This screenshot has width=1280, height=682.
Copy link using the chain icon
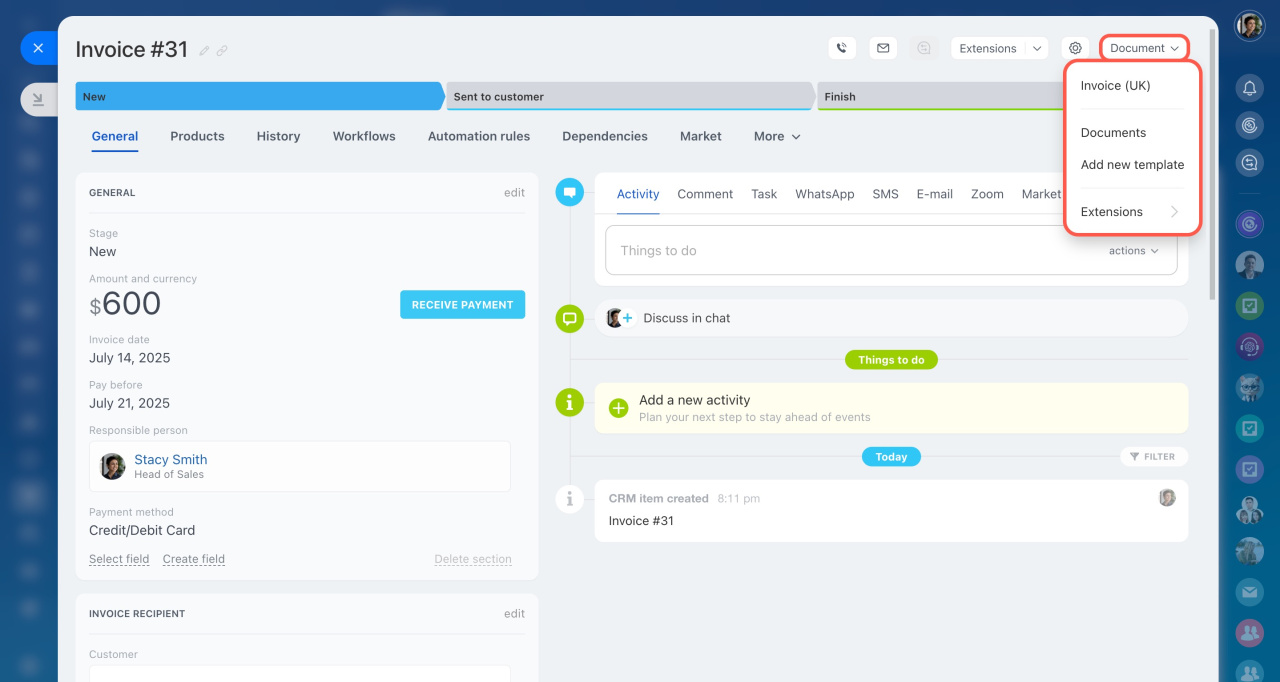click(x=222, y=51)
